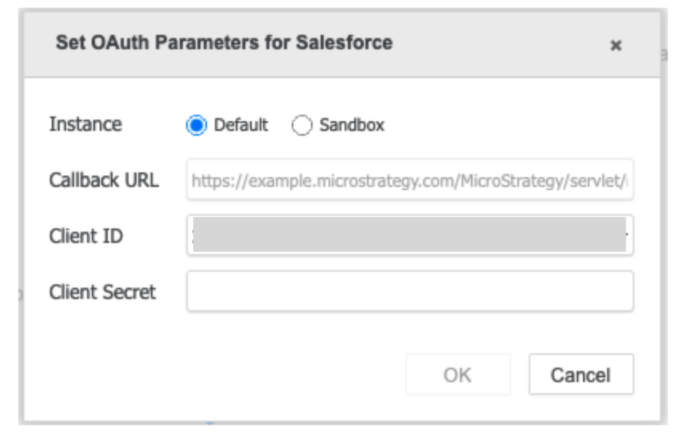Click the Client Secret input field
This screenshot has width=684, height=436.
(410, 291)
